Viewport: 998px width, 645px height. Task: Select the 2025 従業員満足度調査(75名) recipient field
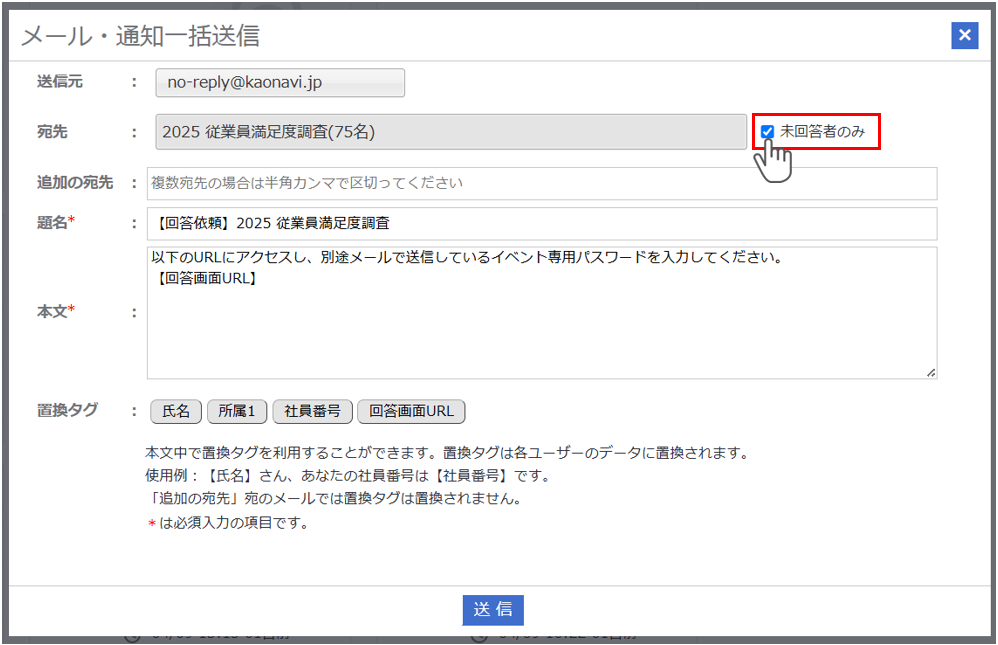click(x=451, y=132)
